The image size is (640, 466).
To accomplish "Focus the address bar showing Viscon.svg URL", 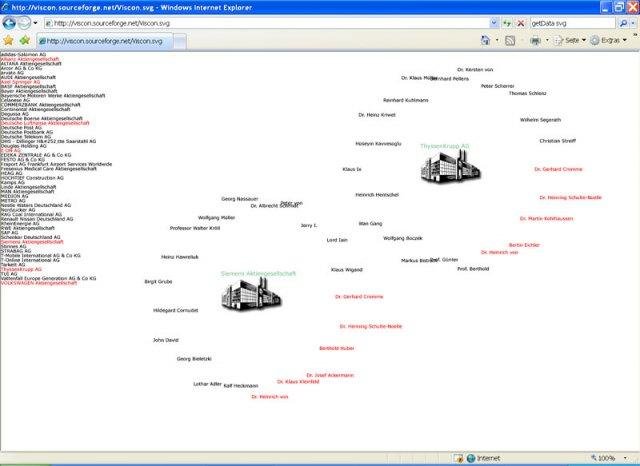I will (267, 23).
